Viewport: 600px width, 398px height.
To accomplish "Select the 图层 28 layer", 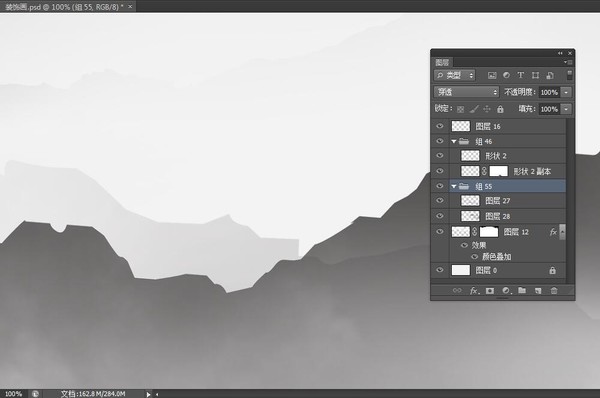I will pos(498,216).
